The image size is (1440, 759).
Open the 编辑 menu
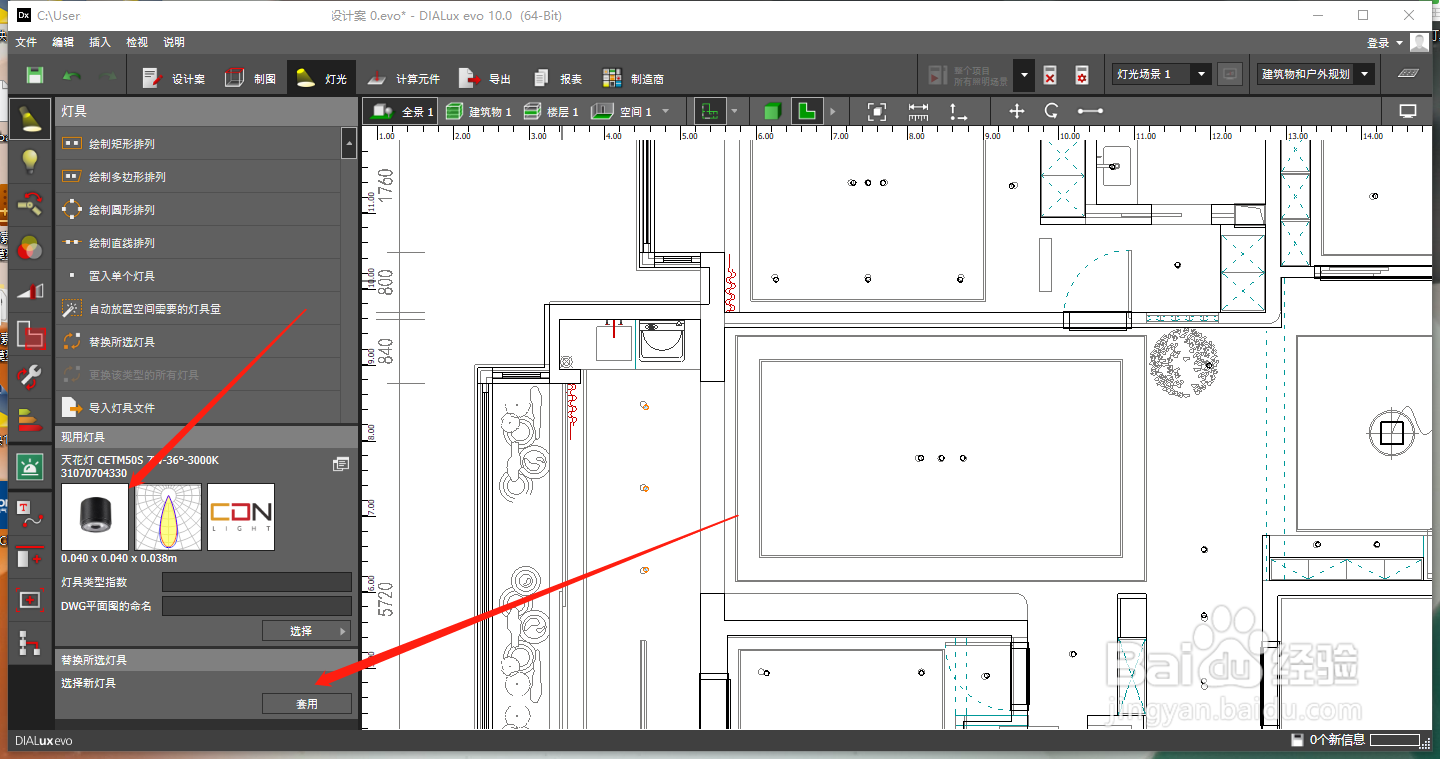pyautogui.click(x=63, y=42)
